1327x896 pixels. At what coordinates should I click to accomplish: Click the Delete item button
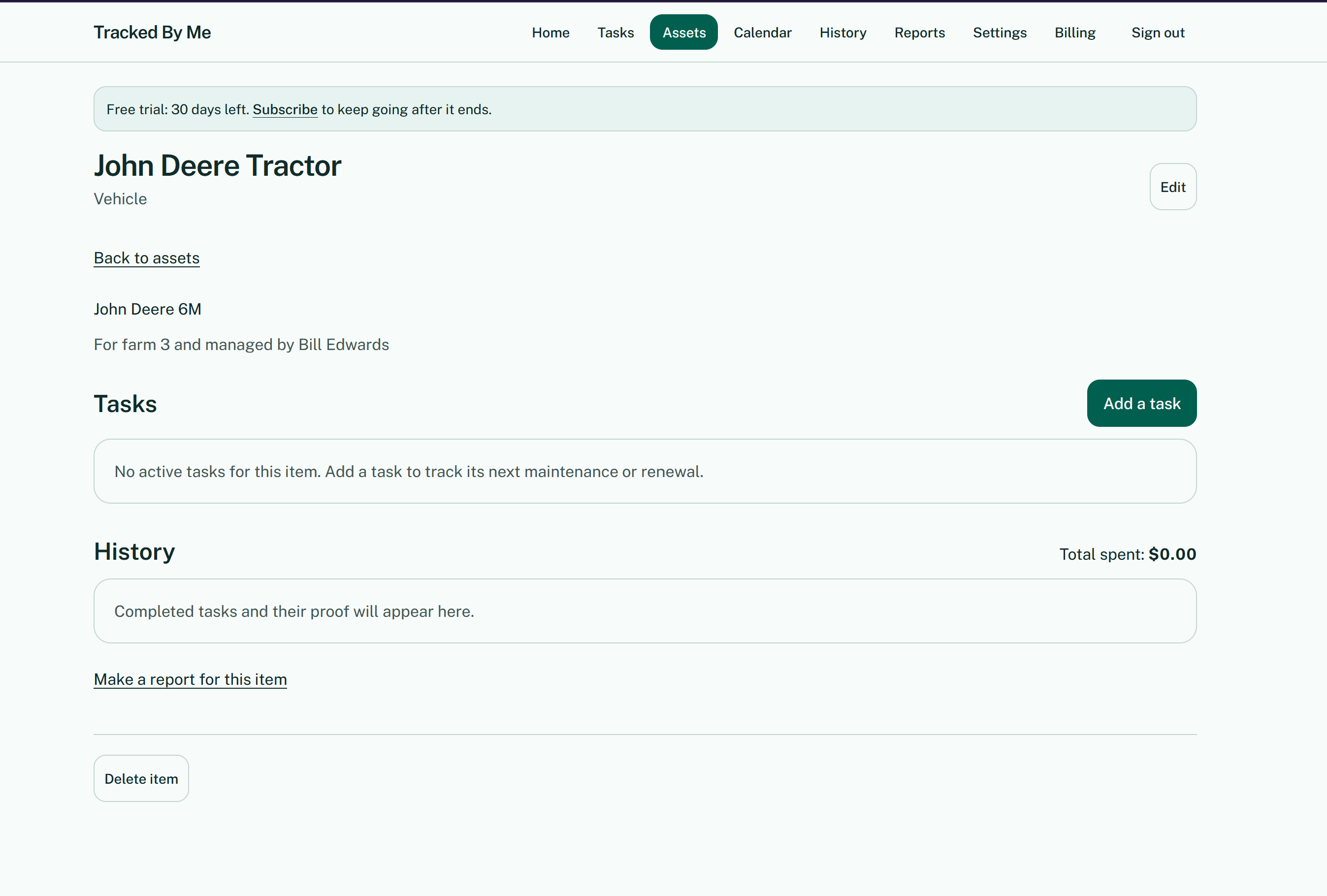[141, 778]
